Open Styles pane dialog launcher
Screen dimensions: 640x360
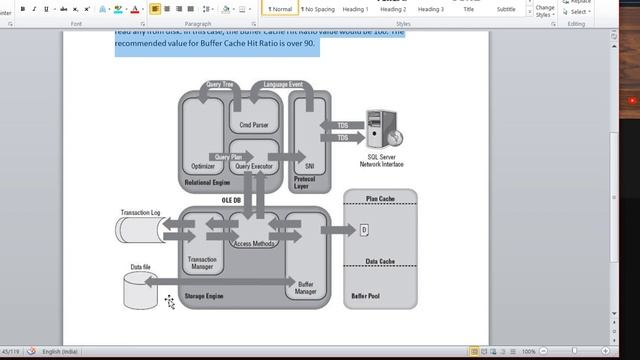click(553, 24)
